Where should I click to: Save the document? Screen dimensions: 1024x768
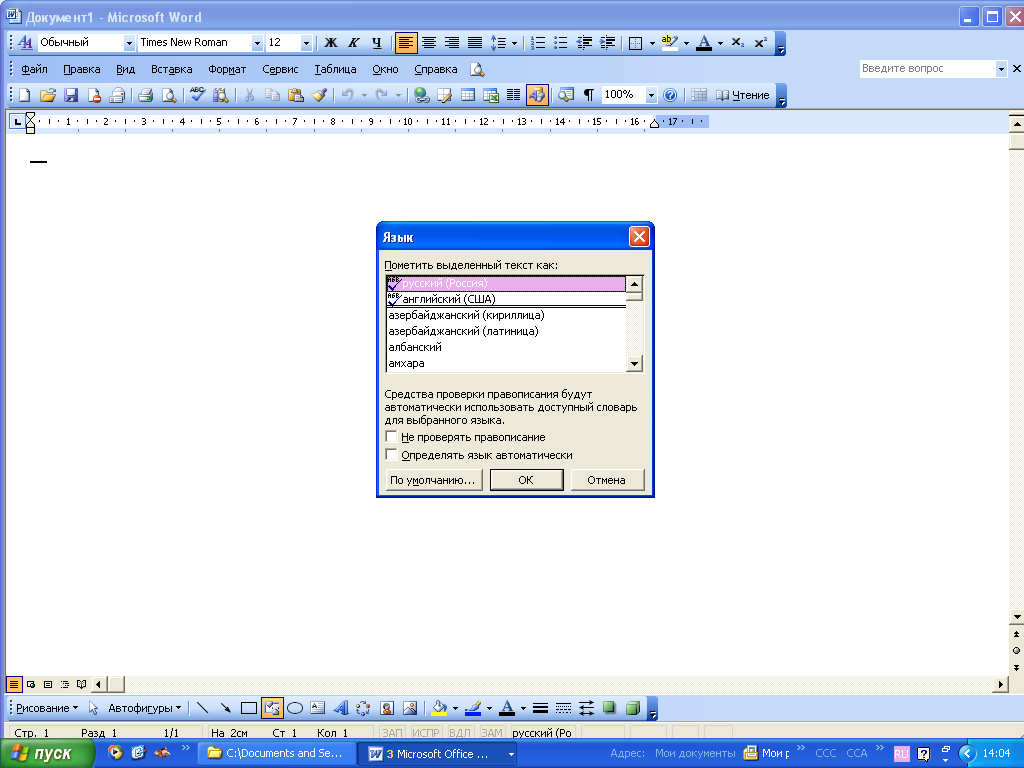[71, 95]
